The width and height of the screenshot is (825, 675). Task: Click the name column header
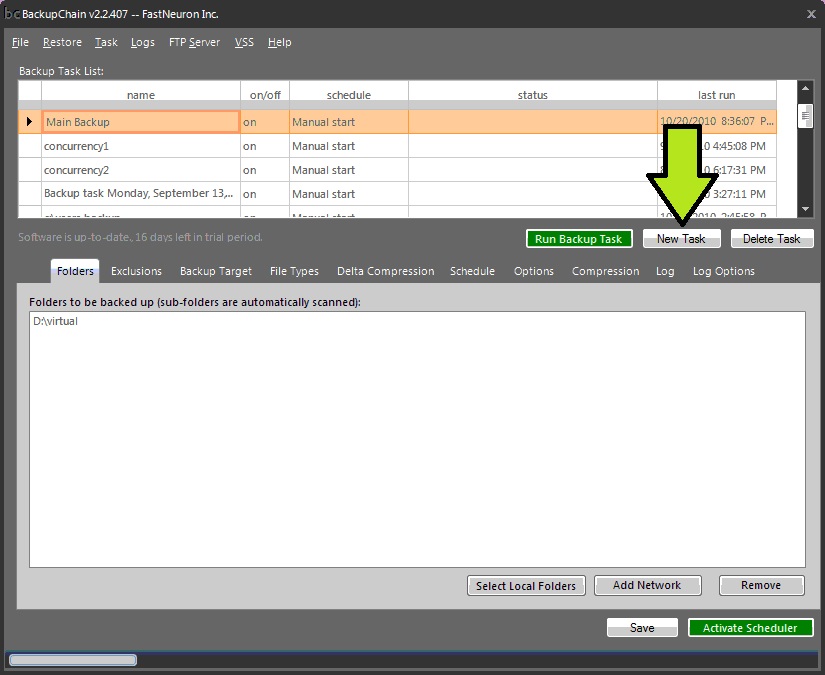tap(140, 95)
